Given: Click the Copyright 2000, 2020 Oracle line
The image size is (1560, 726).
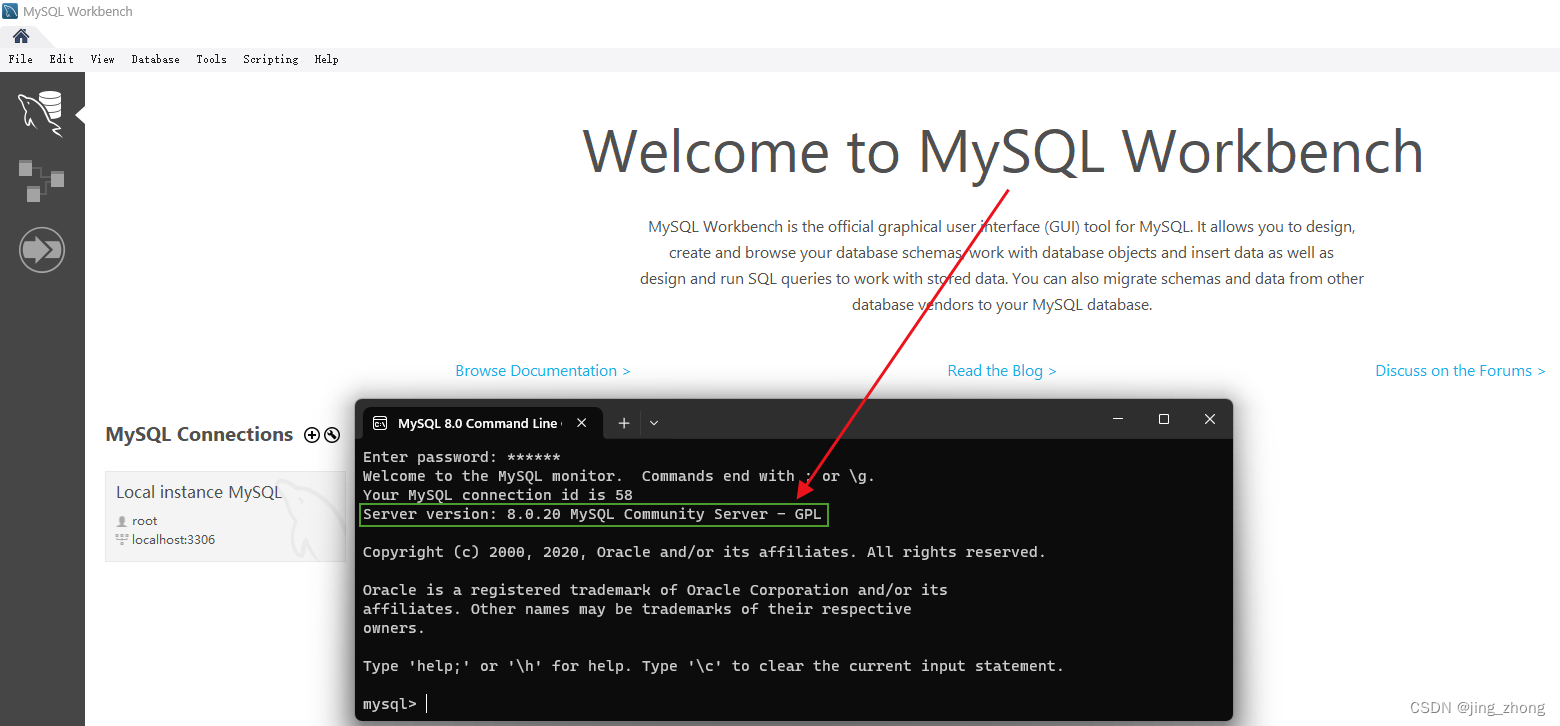Looking at the screenshot, I should point(704,552).
